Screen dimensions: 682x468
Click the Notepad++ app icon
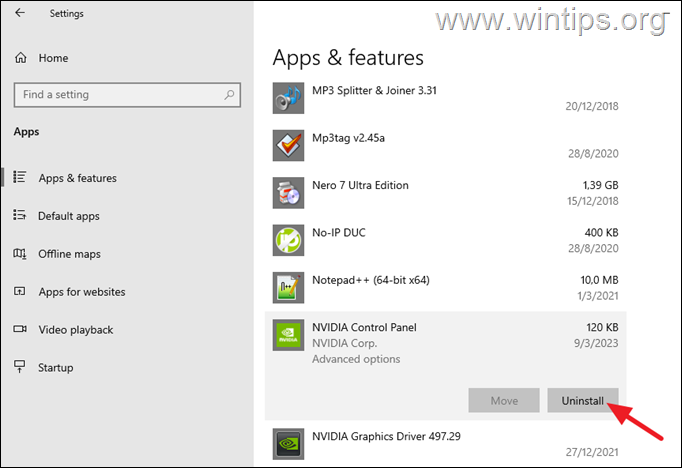click(x=288, y=287)
